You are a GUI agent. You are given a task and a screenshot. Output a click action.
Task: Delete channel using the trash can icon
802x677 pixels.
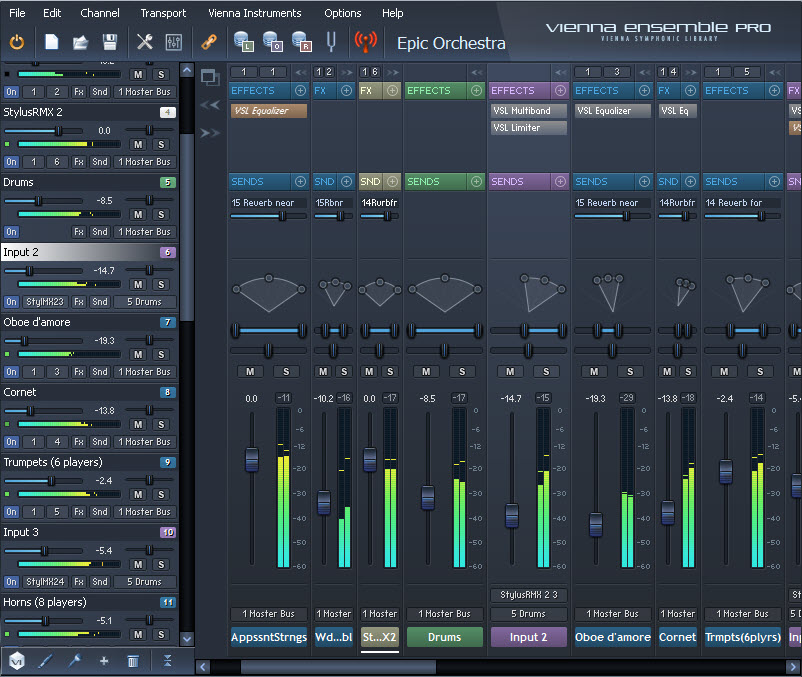133,661
